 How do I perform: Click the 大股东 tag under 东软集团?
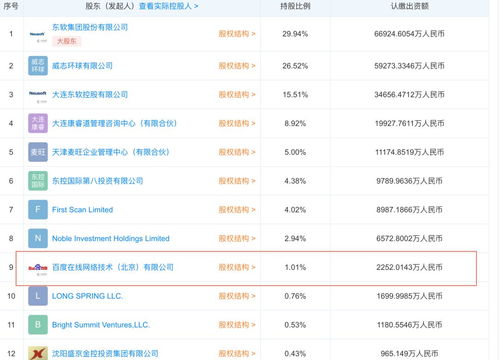point(67,41)
